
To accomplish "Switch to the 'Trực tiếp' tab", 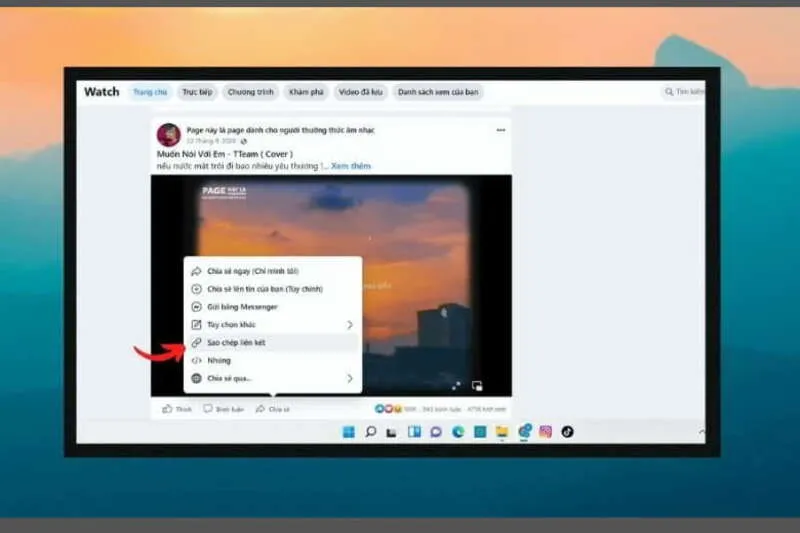I will coord(197,92).
